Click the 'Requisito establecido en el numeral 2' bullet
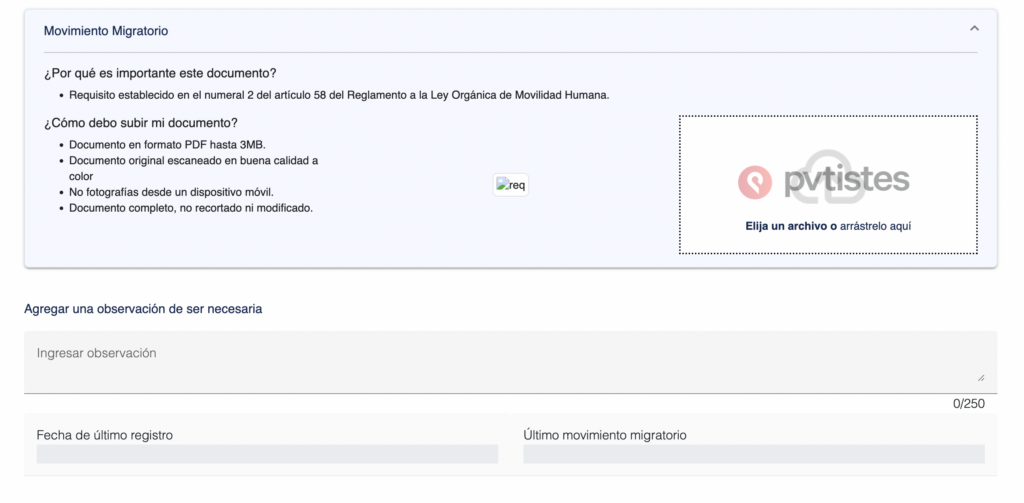Image resolution: width=1024 pixels, height=503 pixels. click(339, 95)
